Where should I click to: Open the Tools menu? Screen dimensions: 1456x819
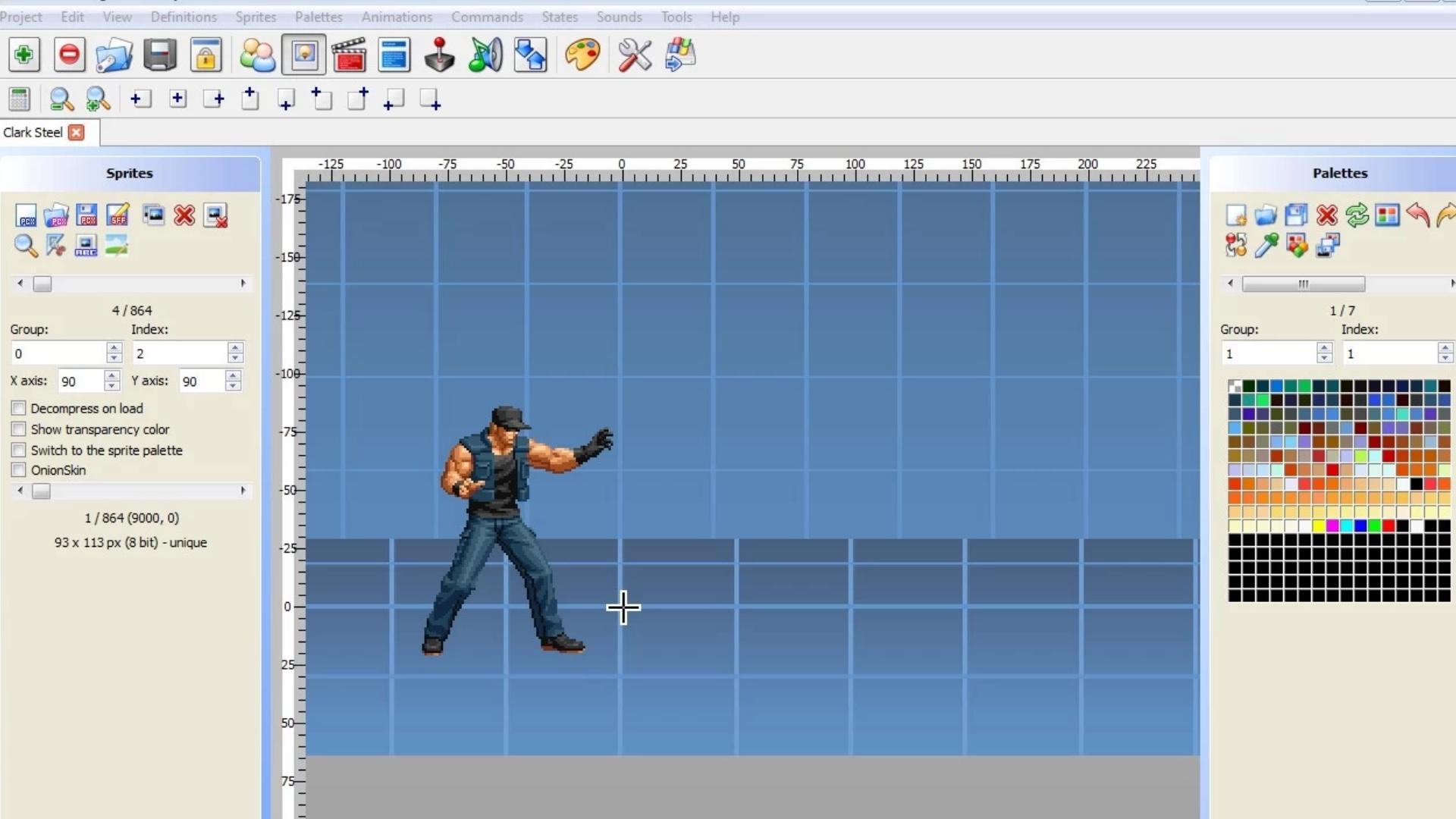pos(676,17)
